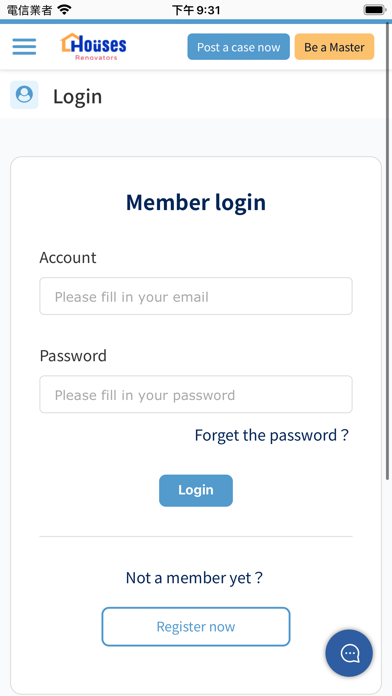Open the hamburger menu icon
The image size is (392, 696).
(24, 47)
